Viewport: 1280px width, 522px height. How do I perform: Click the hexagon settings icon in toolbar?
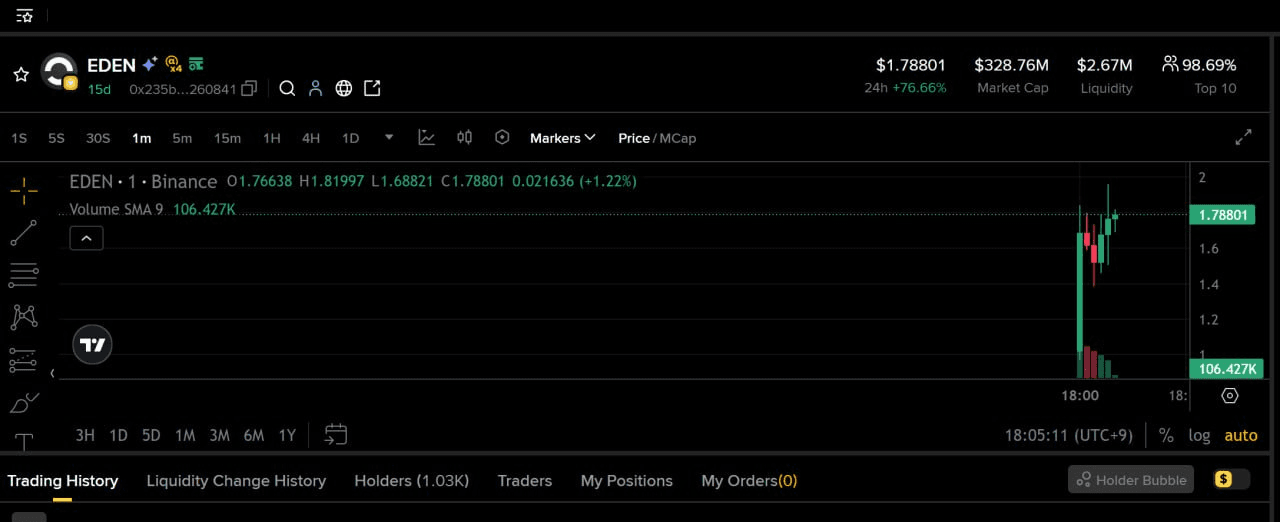[502, 138]
